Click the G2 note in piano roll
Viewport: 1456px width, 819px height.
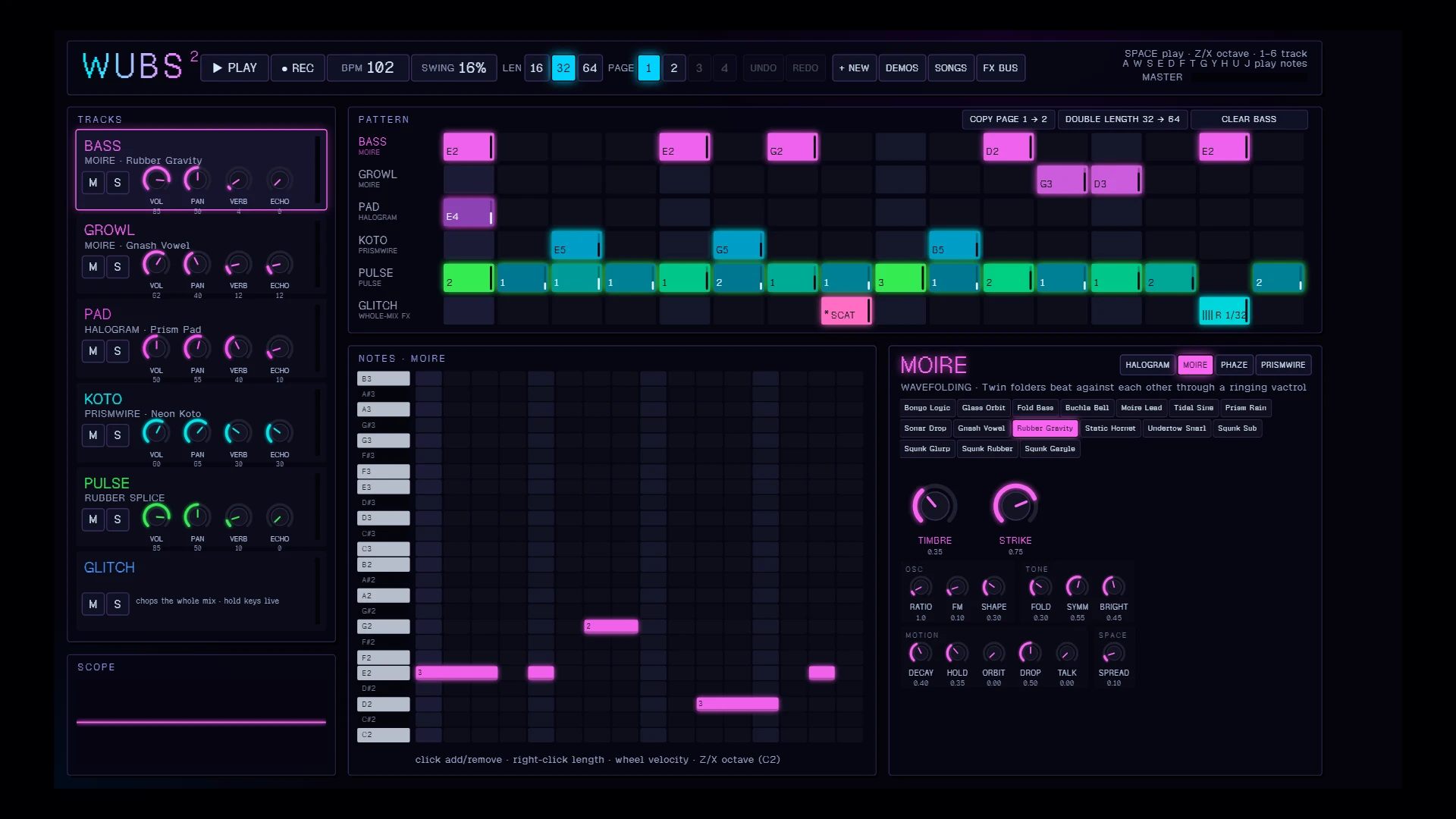pyautogui.click(x=611, y=626)
